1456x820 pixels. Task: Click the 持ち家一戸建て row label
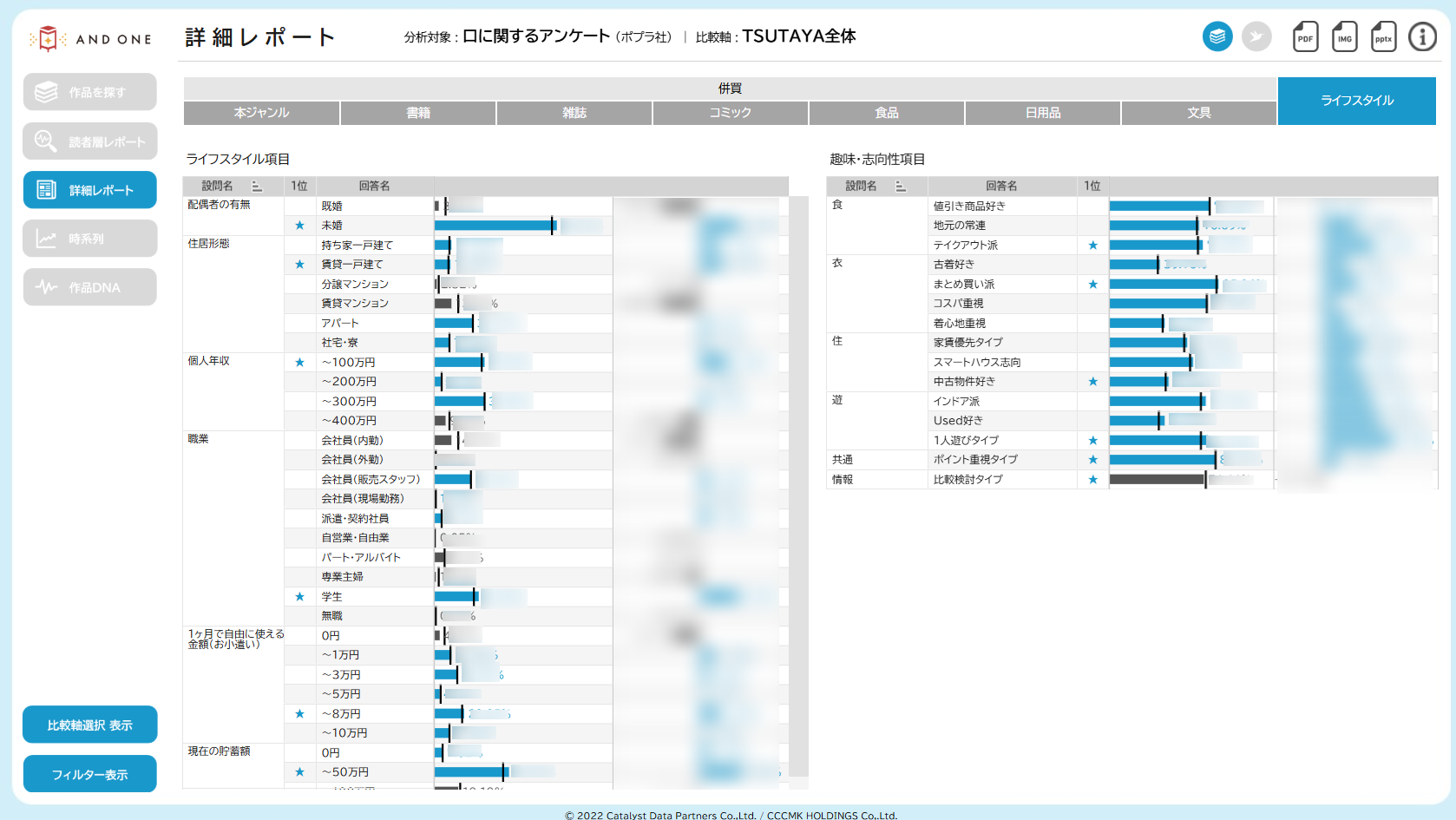tap(357, 246)
